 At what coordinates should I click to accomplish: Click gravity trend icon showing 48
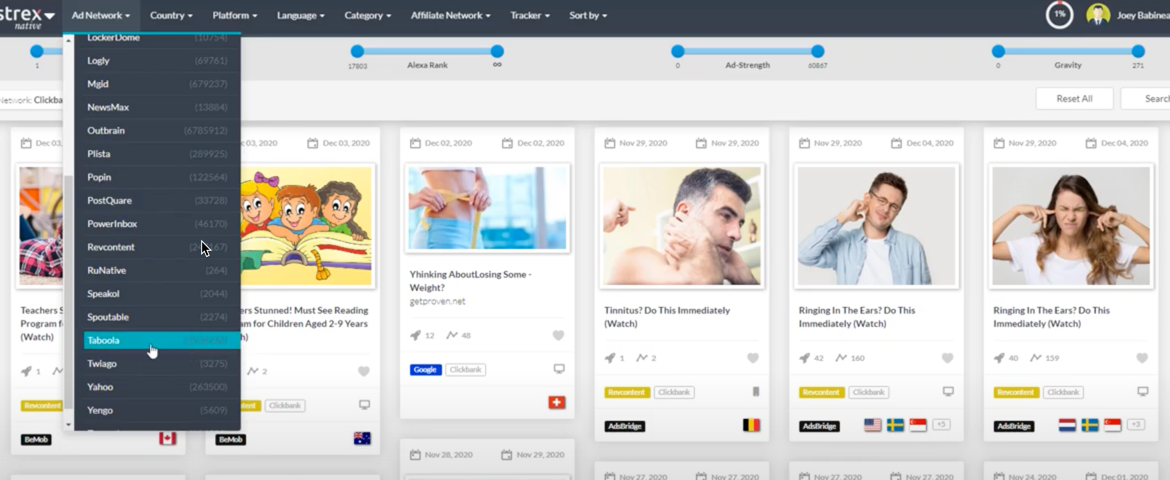click(x=451, y=336)
